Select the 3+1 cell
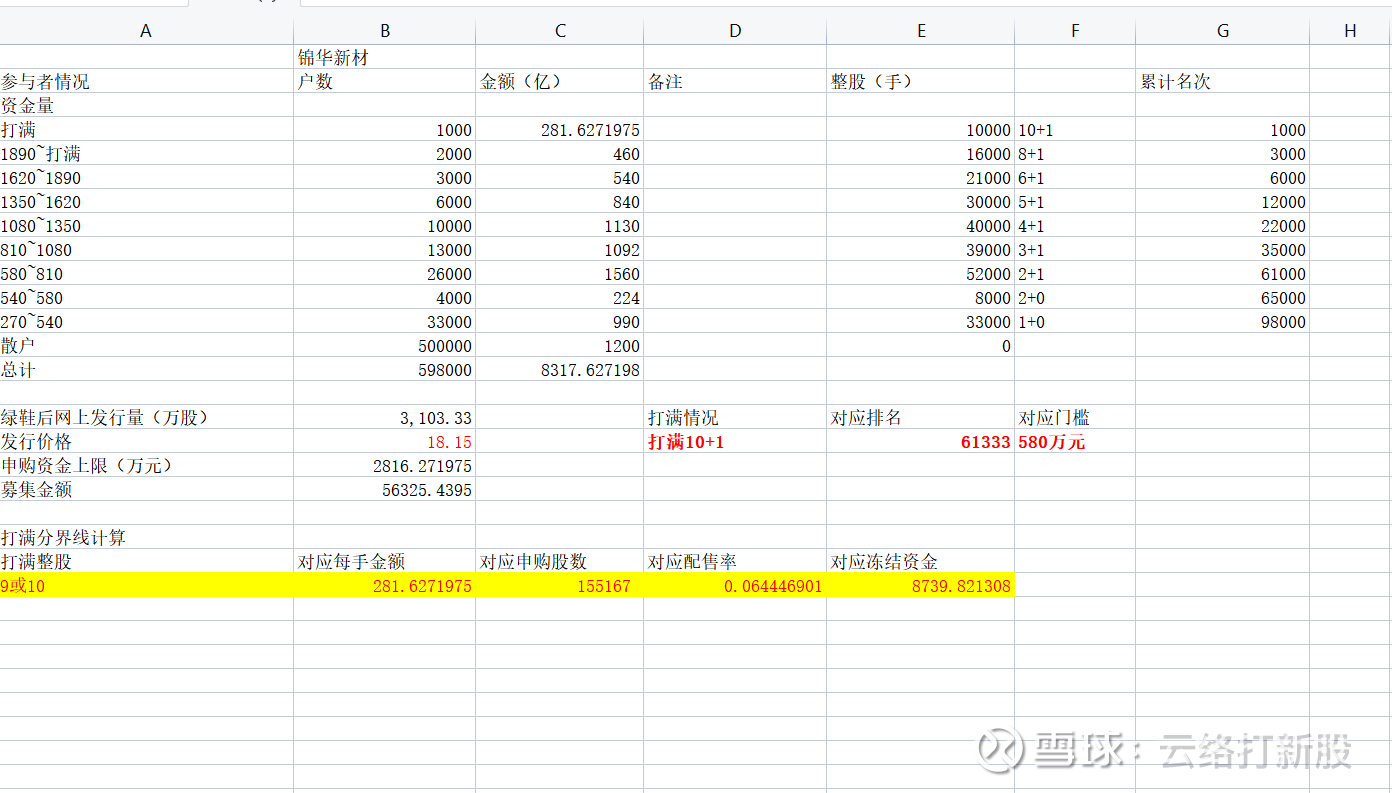Image resolution: width=1392 pixels, height=793 pixels. (x=1075, y=249)
